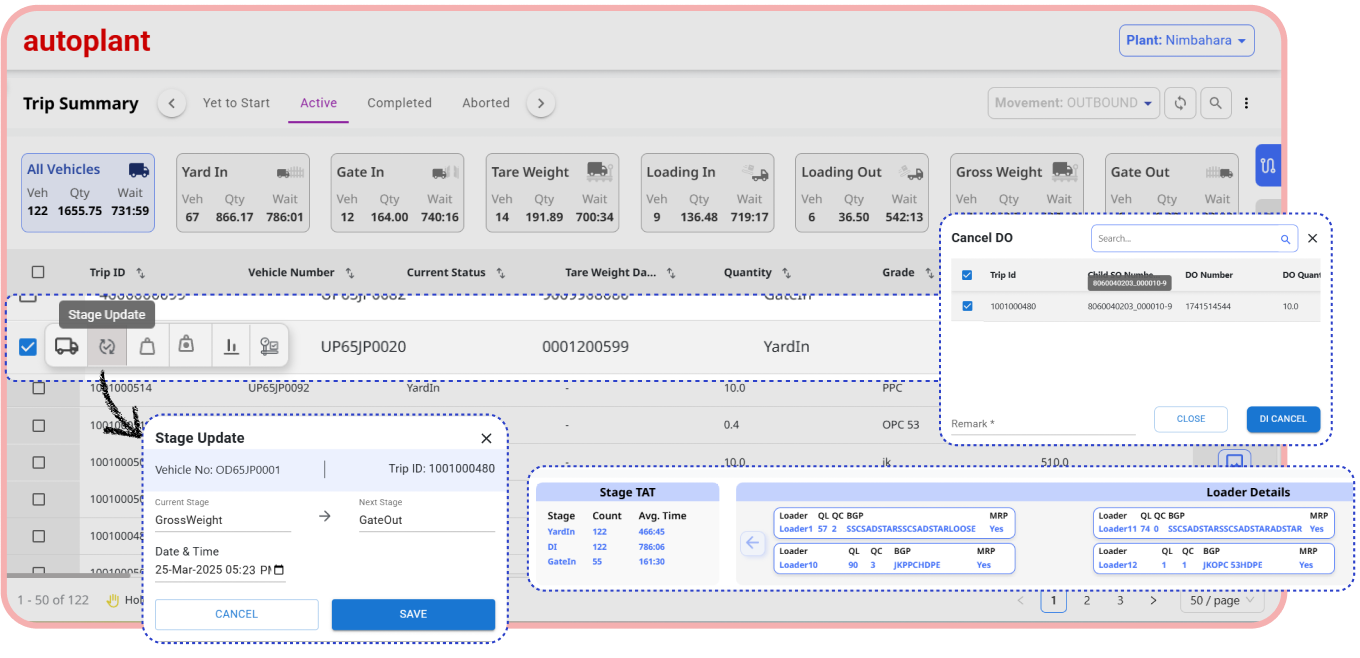1360x658 pixels.
Task: Switch to the Yet to Start tab
Action: pos(236,103)
